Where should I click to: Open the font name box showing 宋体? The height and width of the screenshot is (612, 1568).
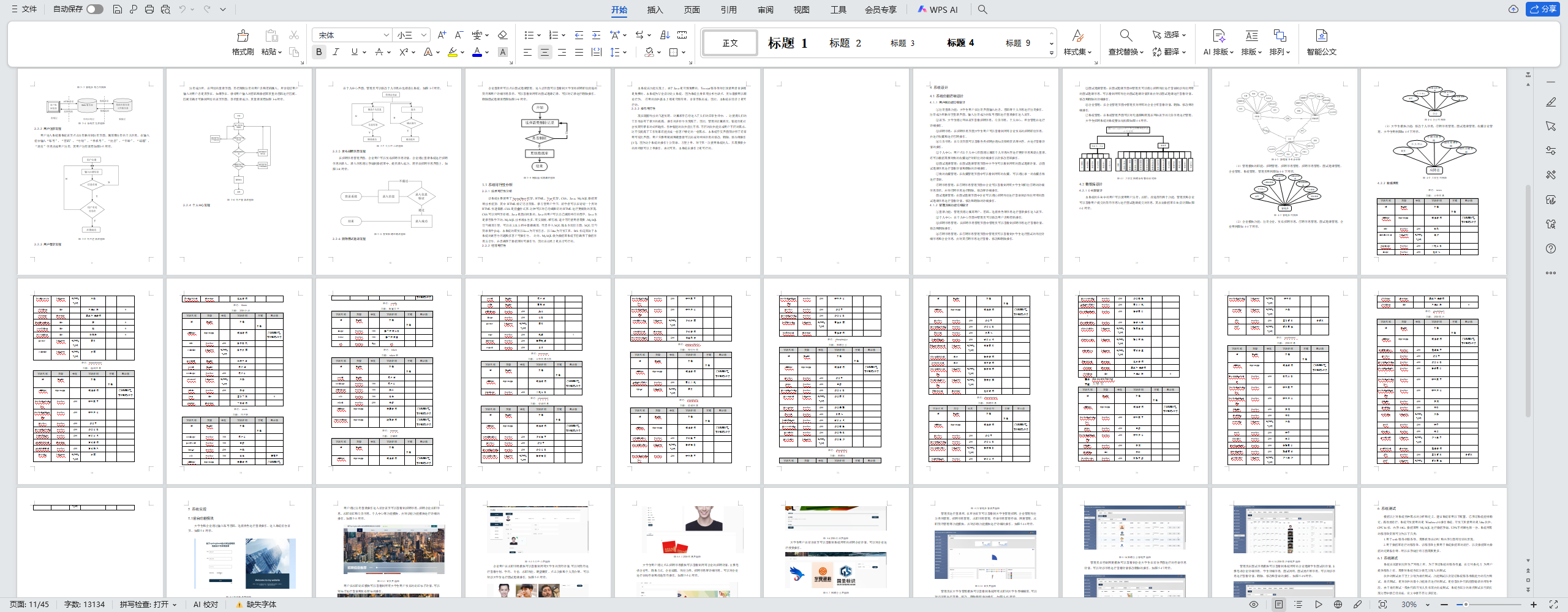352,35
